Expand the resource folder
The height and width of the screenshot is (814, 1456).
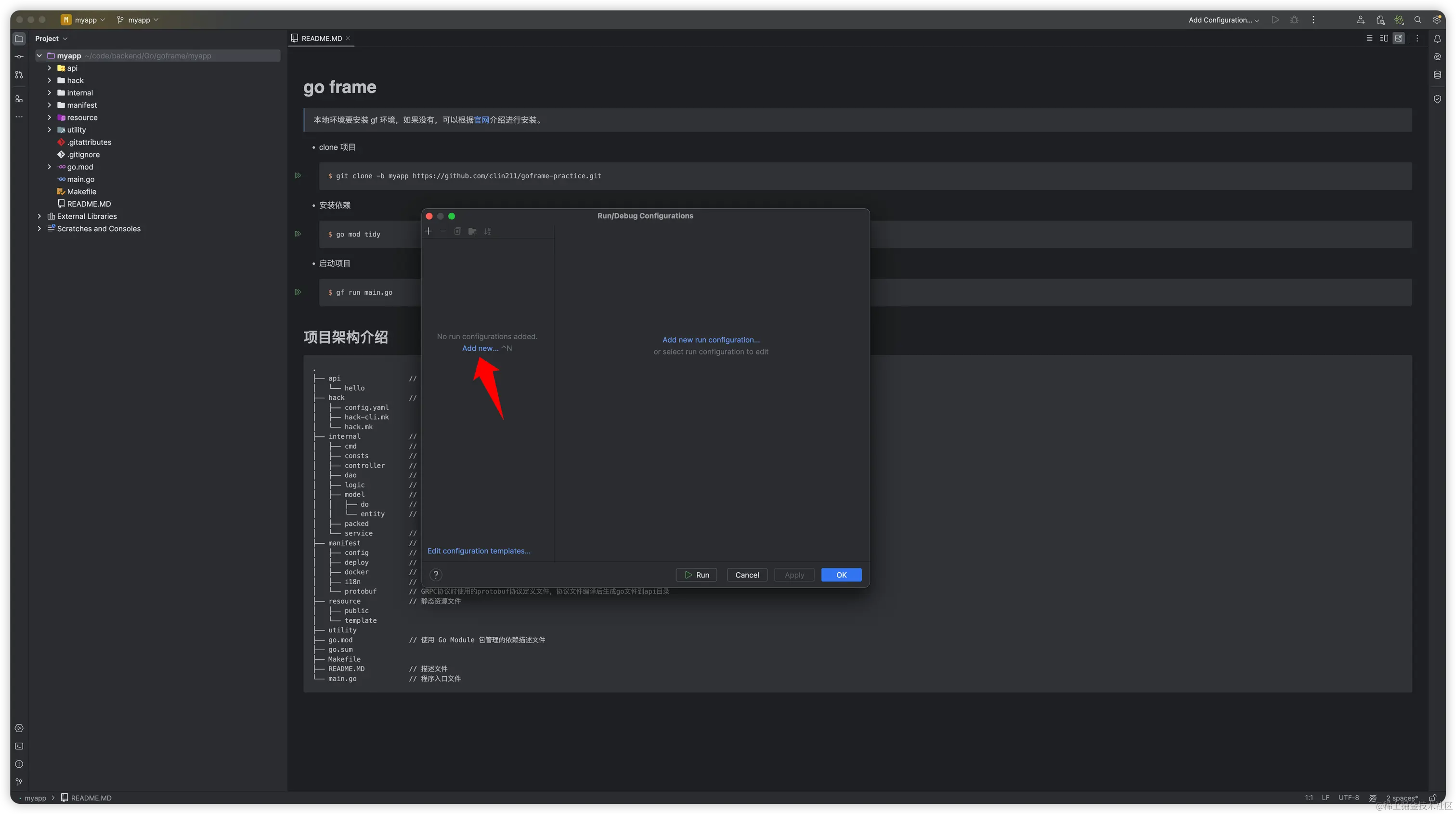click(x=50, y=118)
